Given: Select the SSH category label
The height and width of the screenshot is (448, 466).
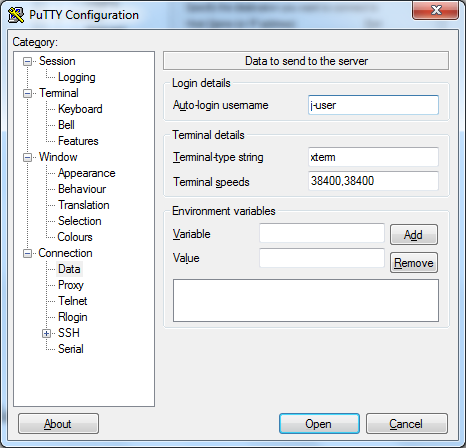Looking at the screenshot, I should point(69,333).
